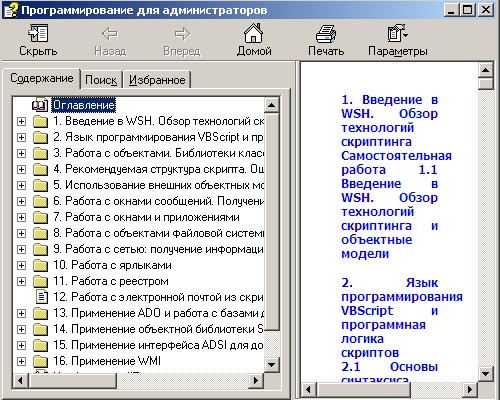500x400 pixels.
Task: Open '2. Язык программирования VBScript' link
Action: (x=402, y=318)
